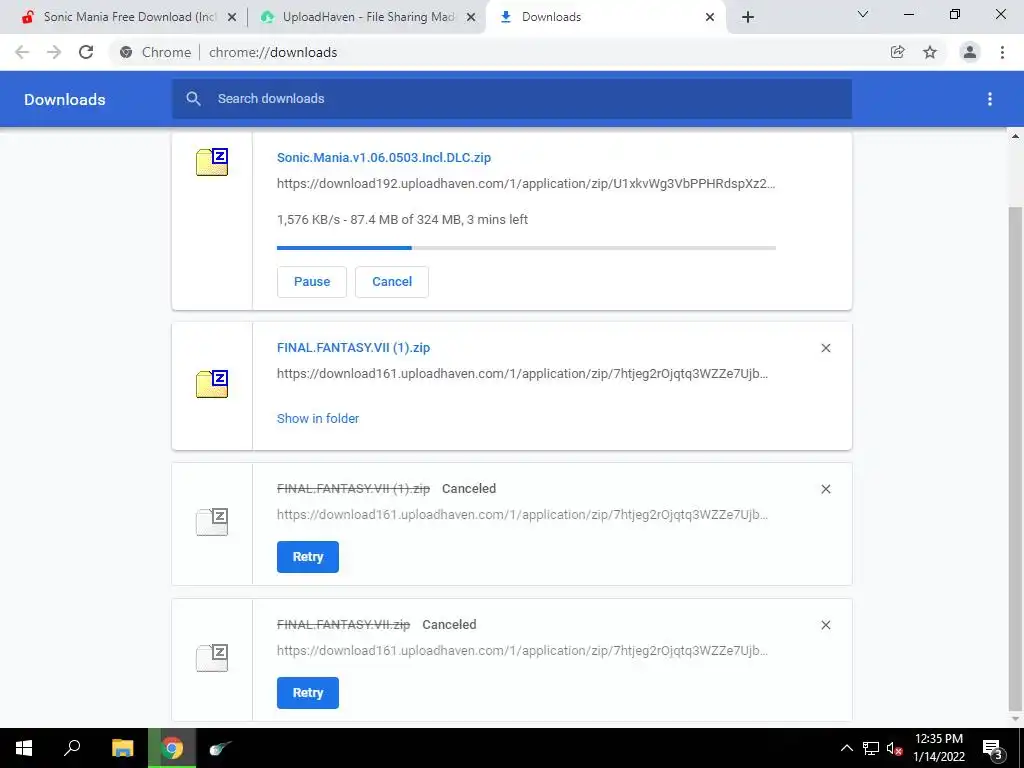Screen dimensions: 1024x768
Task: Click the search magnifier icon in Downloads
Action: pos(193,99)
